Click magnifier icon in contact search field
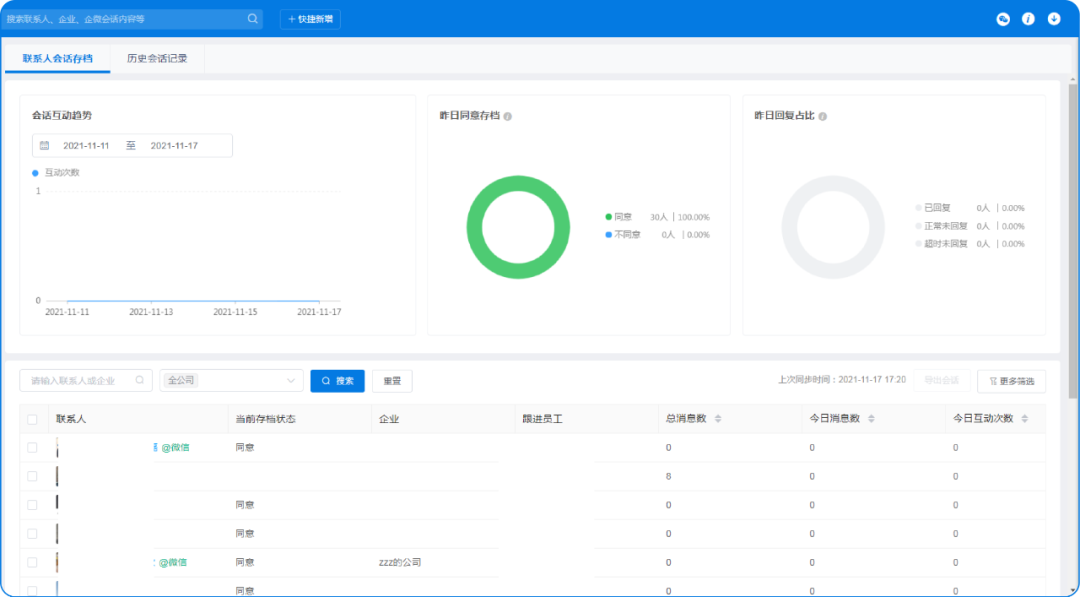The image size is (1080, 597). coord(140,380)
